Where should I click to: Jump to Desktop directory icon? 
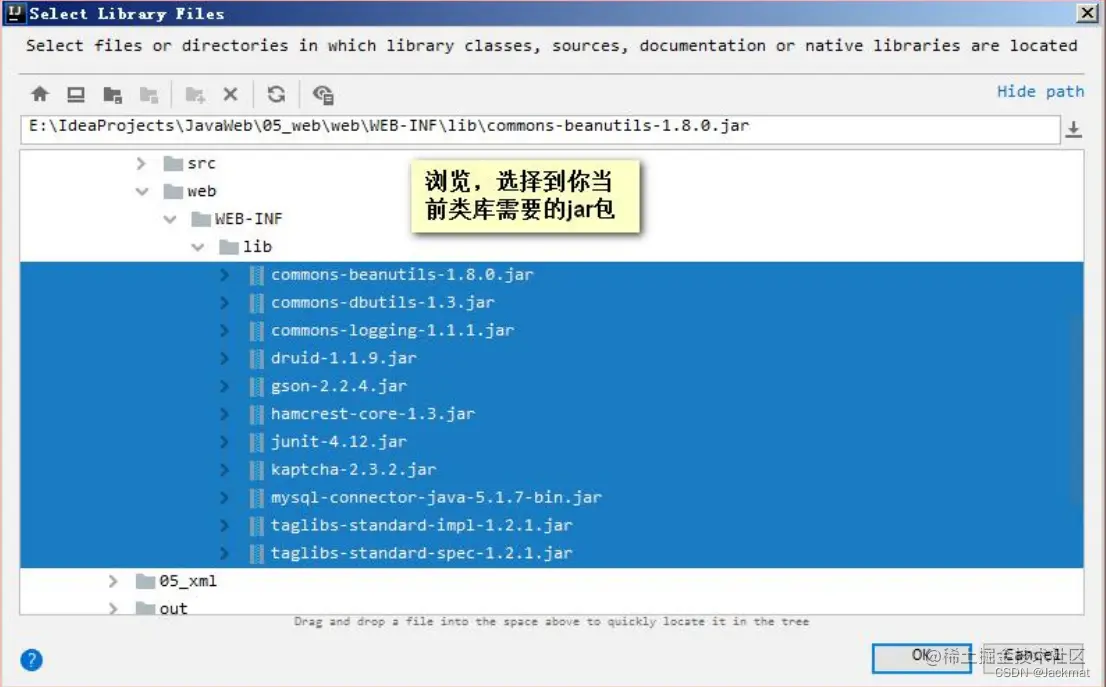(x=75, y=94)
